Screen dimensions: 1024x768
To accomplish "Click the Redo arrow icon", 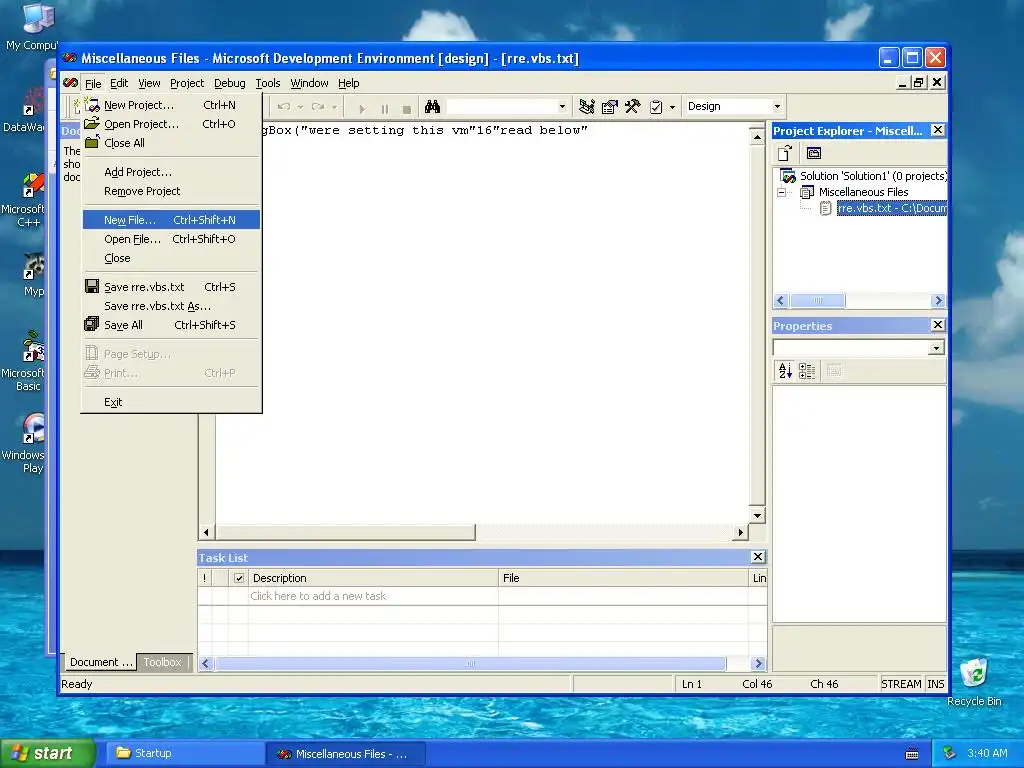I will click(318, 106).
